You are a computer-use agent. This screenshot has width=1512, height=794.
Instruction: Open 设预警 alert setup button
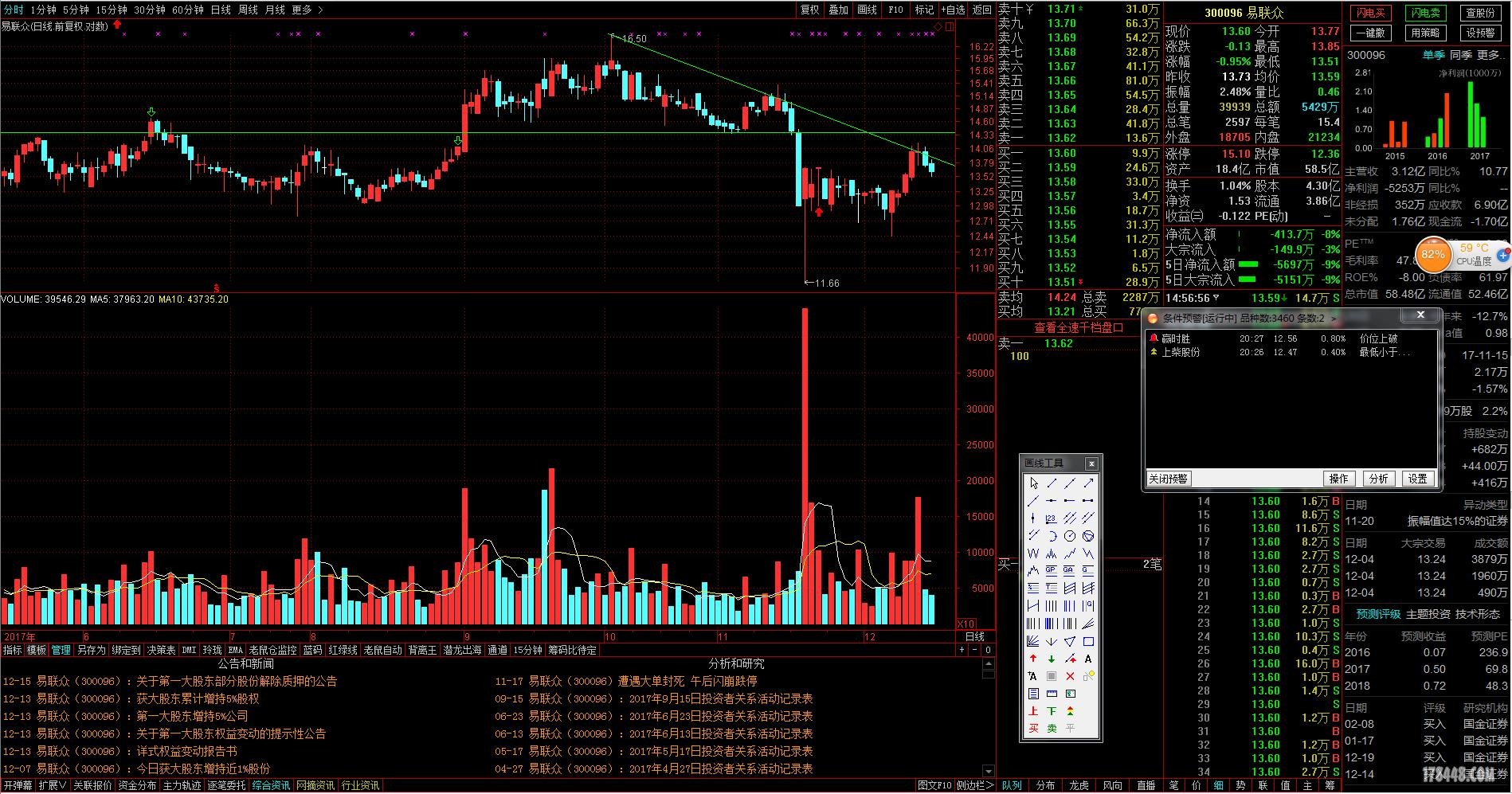tap(1480, 33)
